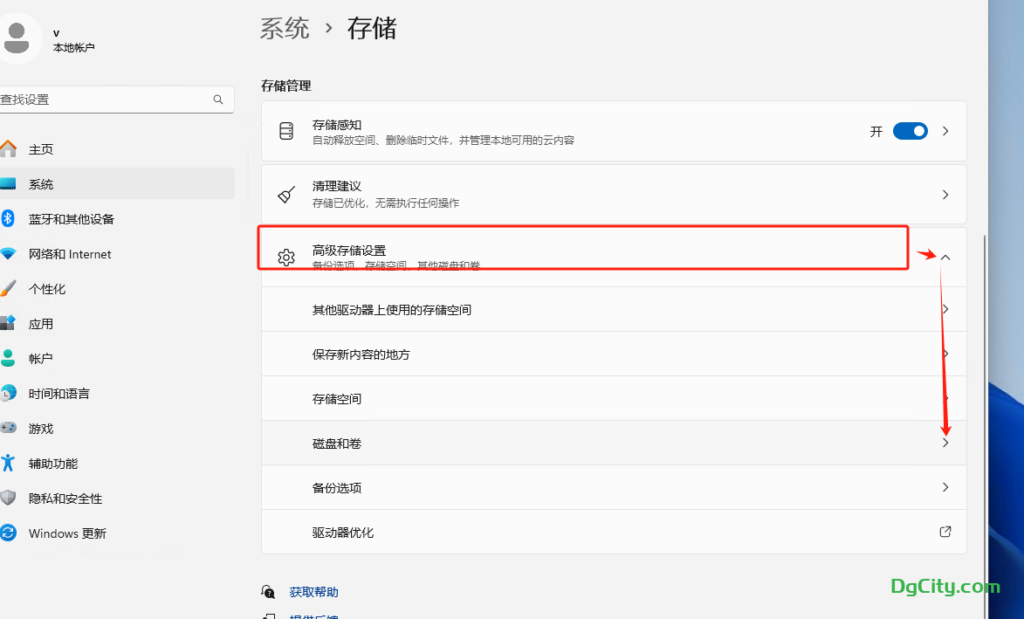The image size is (1024, 619).
Task: Click the Home (主页) icon in sidebar
Action: pyautogui.click(x=9, y=149)
